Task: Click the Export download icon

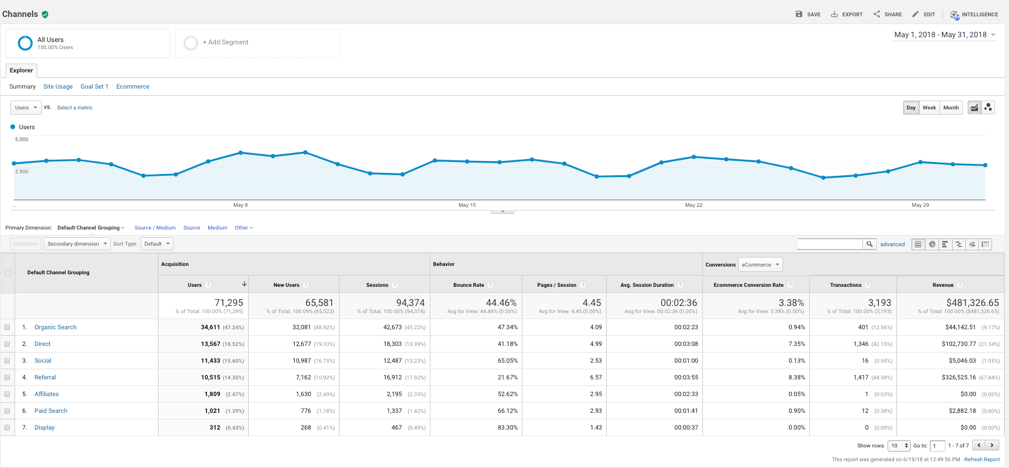Action: pos(835,15)
